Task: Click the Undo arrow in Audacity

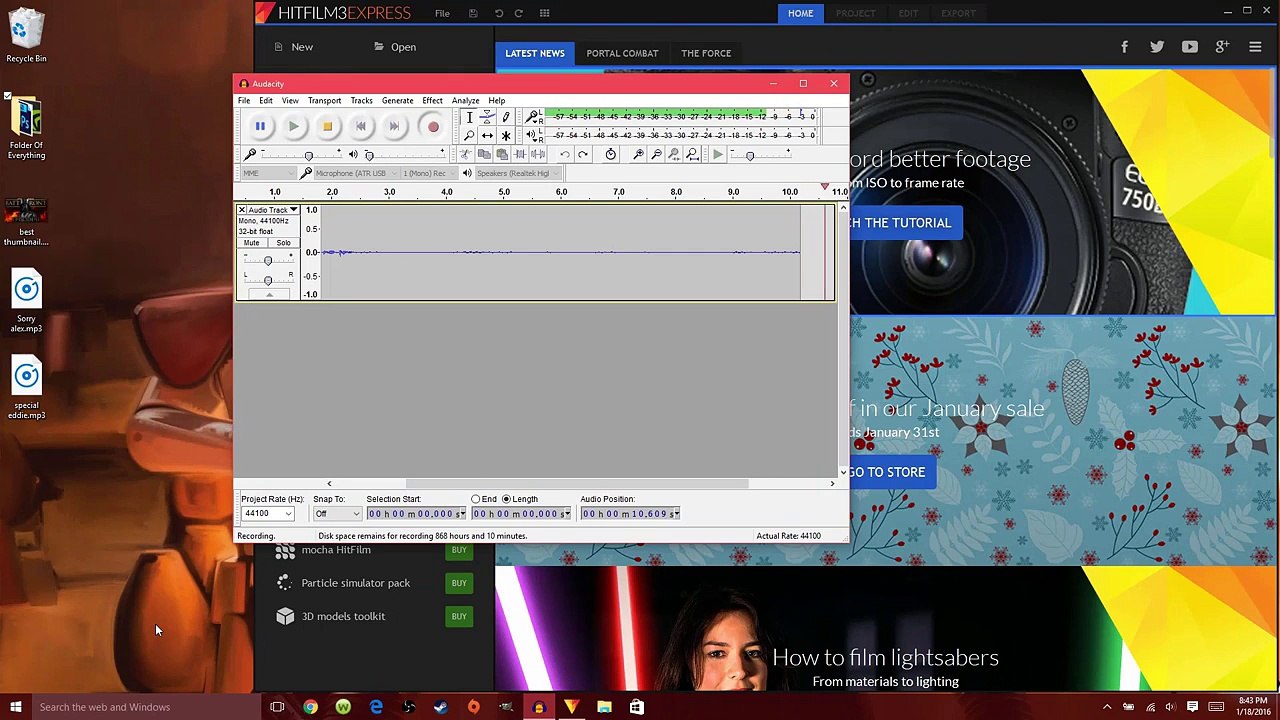Action: coord(565,154)
